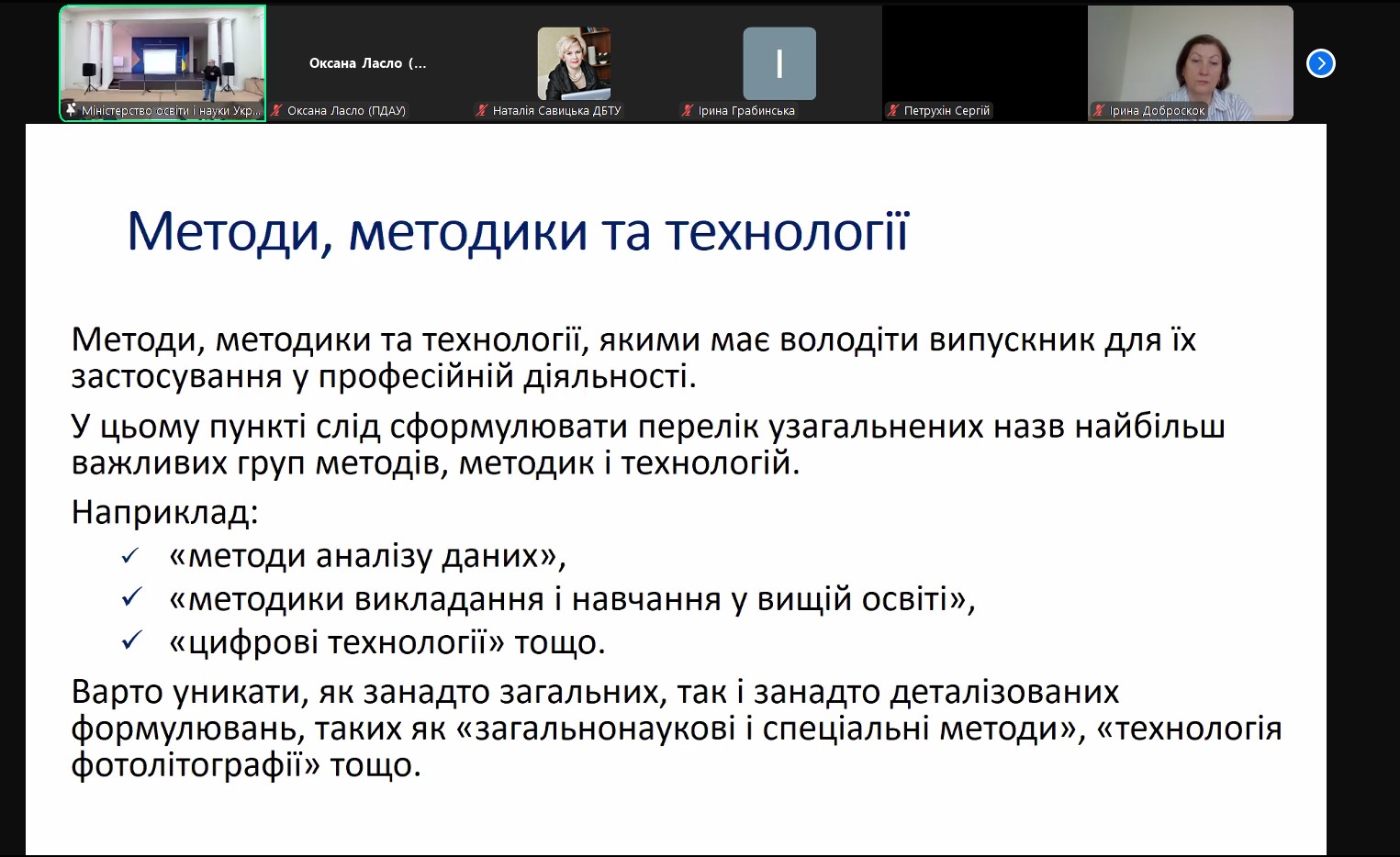Select Наталія Савицька ДБТУ participant photo

pos(574,63)
